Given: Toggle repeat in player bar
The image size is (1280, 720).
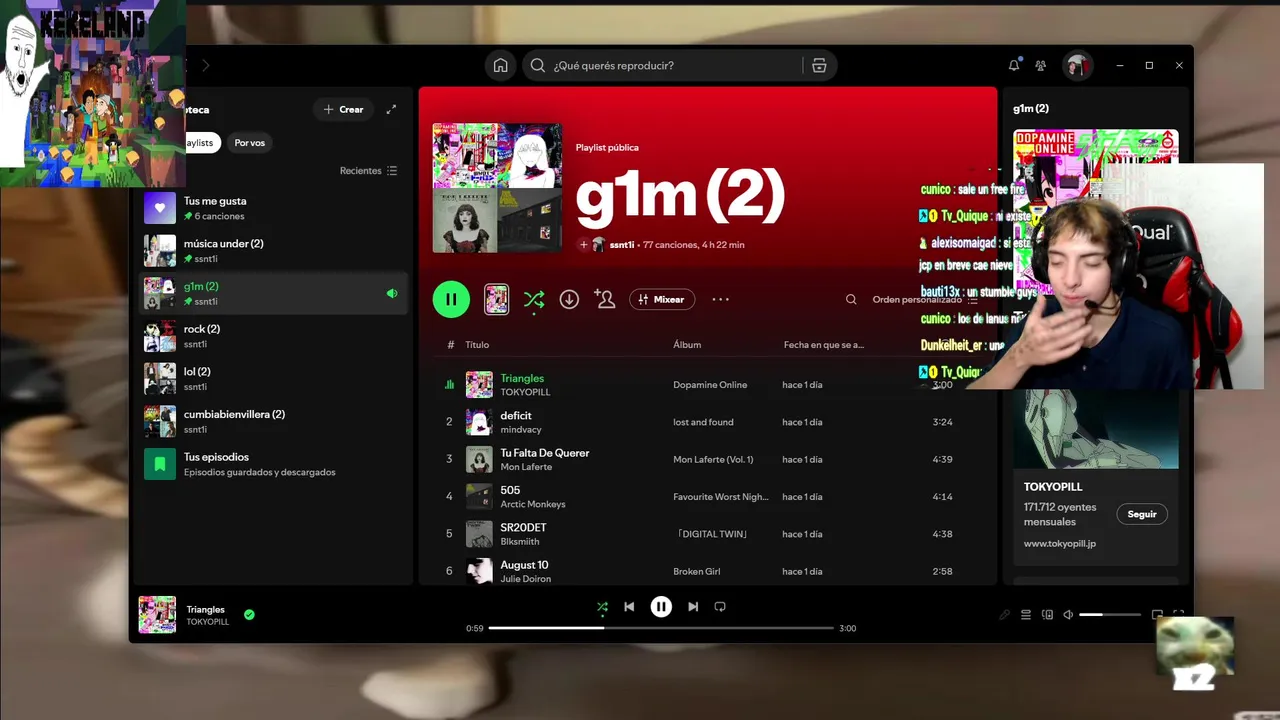Looking at the screenshot, I should [x=720, y=607].
